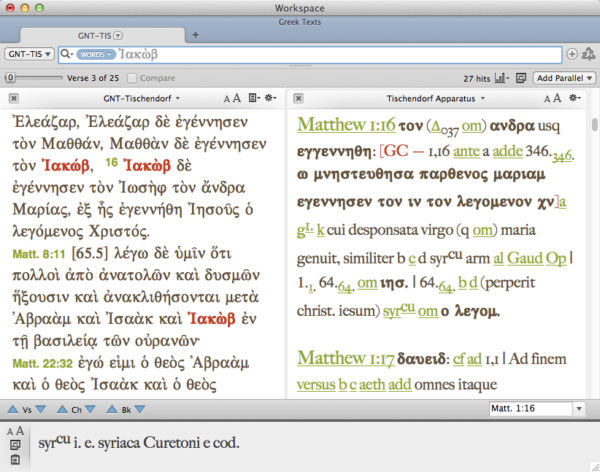Click the gear icon in Tischendorf Apparatus pane
The height and width of the screenshot is (472, 600).
coord(574,98)
